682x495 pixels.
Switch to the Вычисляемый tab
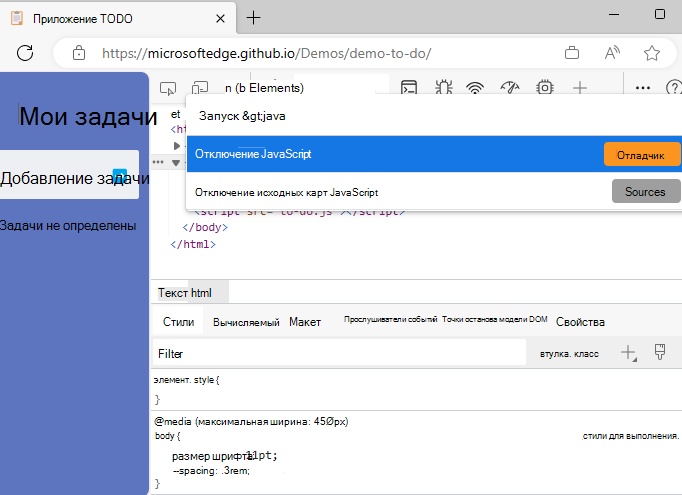(x=246, y=322)
